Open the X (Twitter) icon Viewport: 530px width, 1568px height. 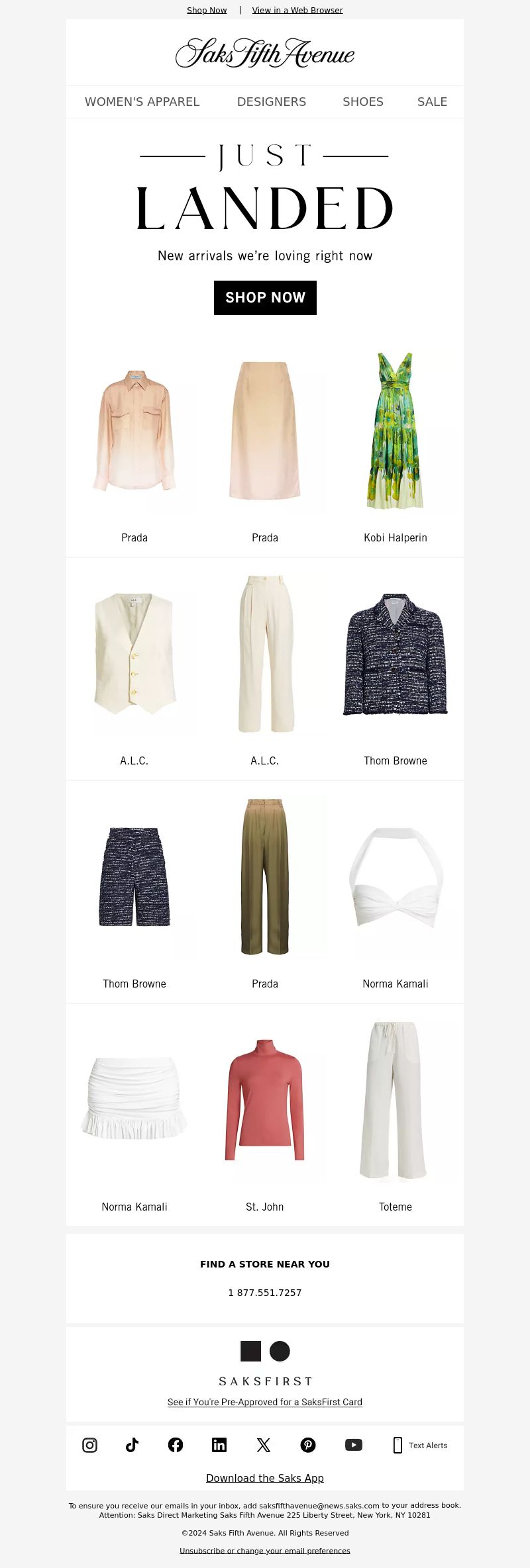coord(264,1445)
